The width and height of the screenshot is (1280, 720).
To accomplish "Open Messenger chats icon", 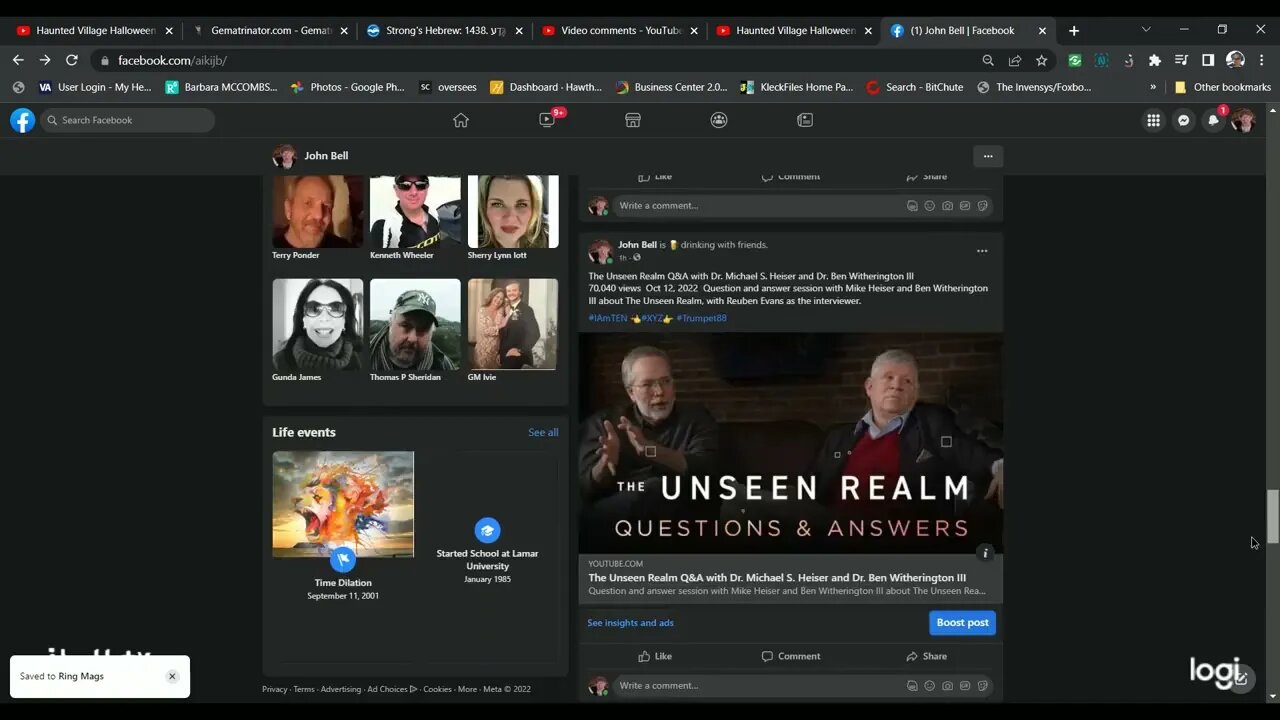I will tap(1183, 120).
